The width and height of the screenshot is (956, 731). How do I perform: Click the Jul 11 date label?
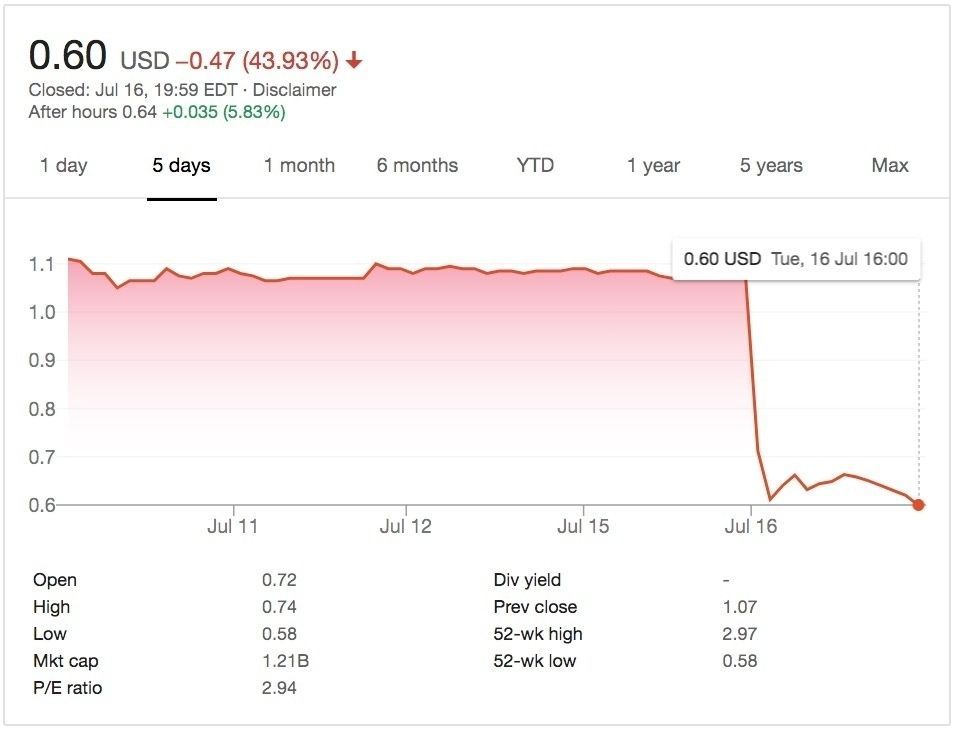[233, 526]
